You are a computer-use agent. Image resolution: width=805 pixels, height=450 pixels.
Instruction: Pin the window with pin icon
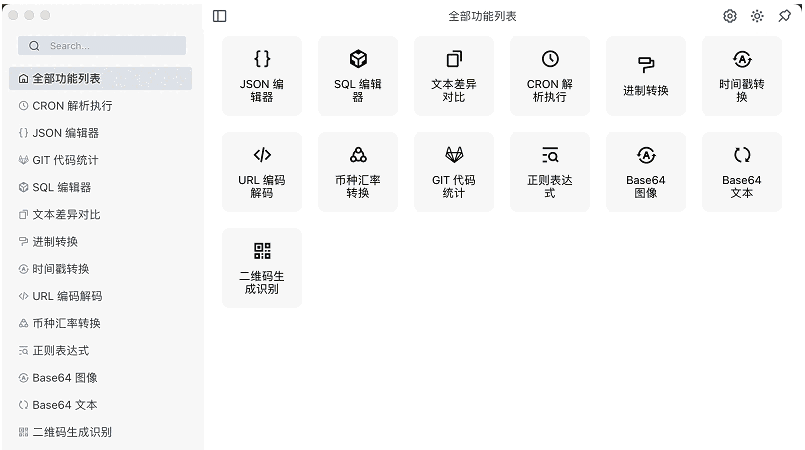784,16
